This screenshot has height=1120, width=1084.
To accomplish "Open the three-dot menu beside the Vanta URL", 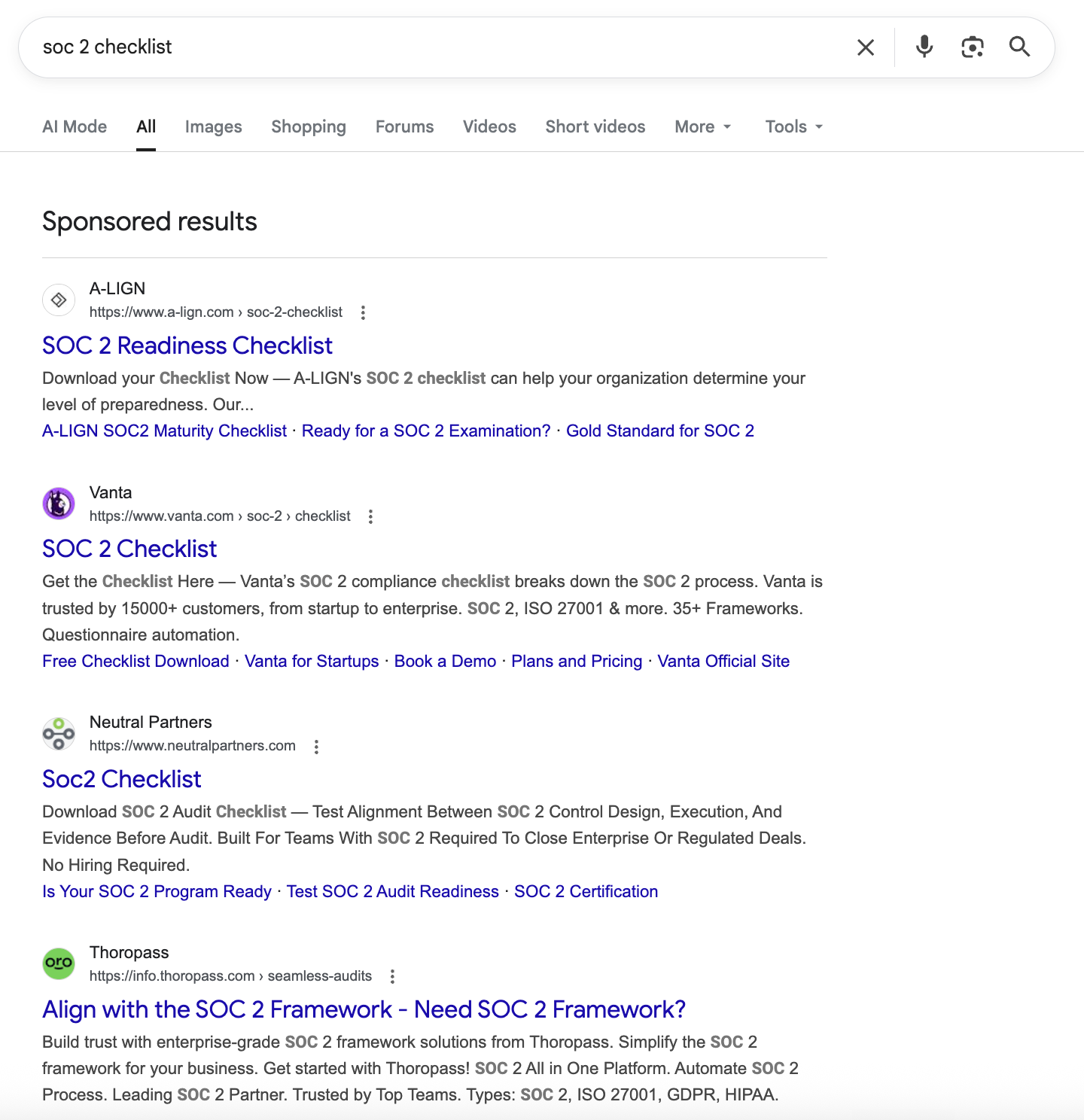I will (x=370, y=516).
